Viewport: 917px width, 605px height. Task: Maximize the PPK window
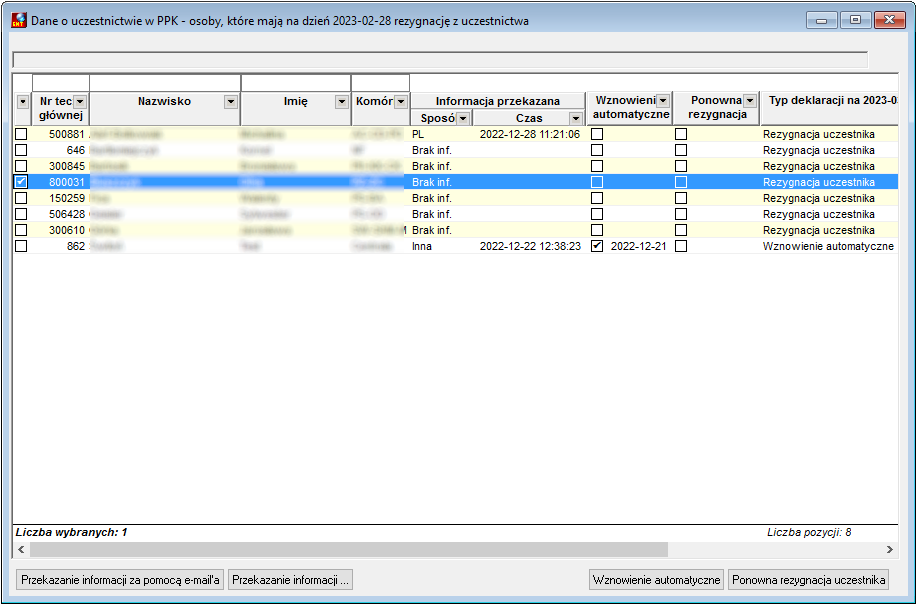point(856,20)
